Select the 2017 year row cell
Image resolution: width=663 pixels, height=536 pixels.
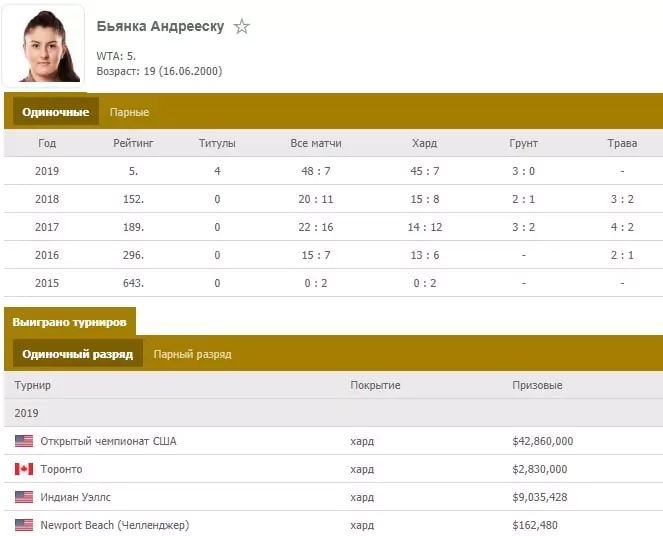(47, 227)
